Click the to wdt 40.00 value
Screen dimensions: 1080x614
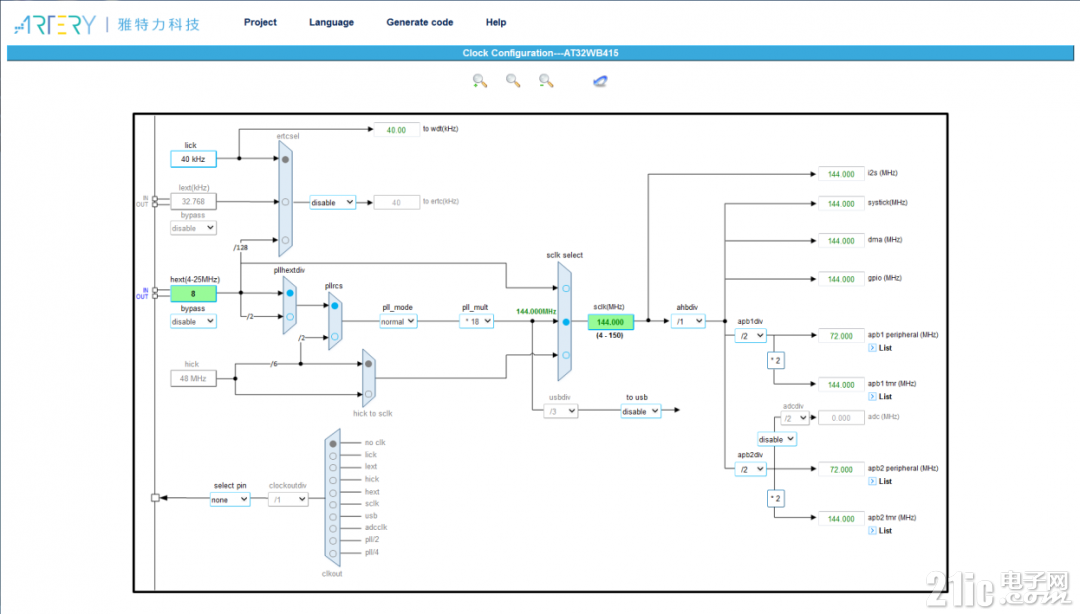[x=396, y=130]
